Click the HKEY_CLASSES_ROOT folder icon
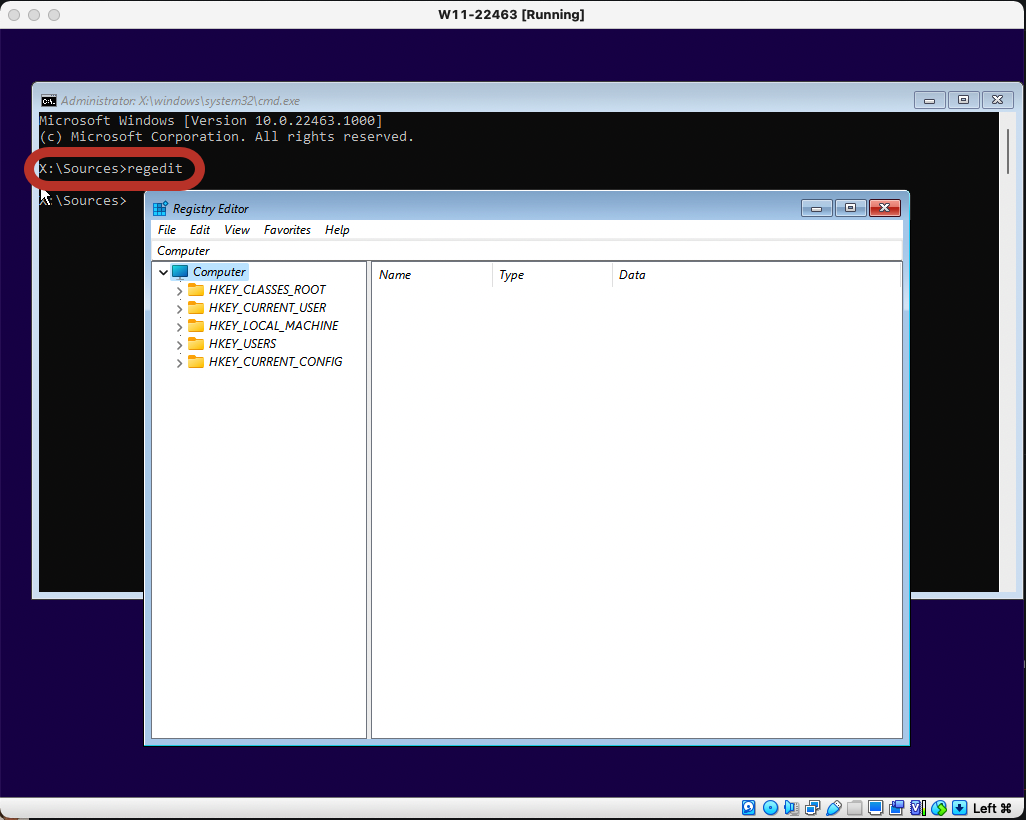1026x820 pixels. tap(196, 289)
